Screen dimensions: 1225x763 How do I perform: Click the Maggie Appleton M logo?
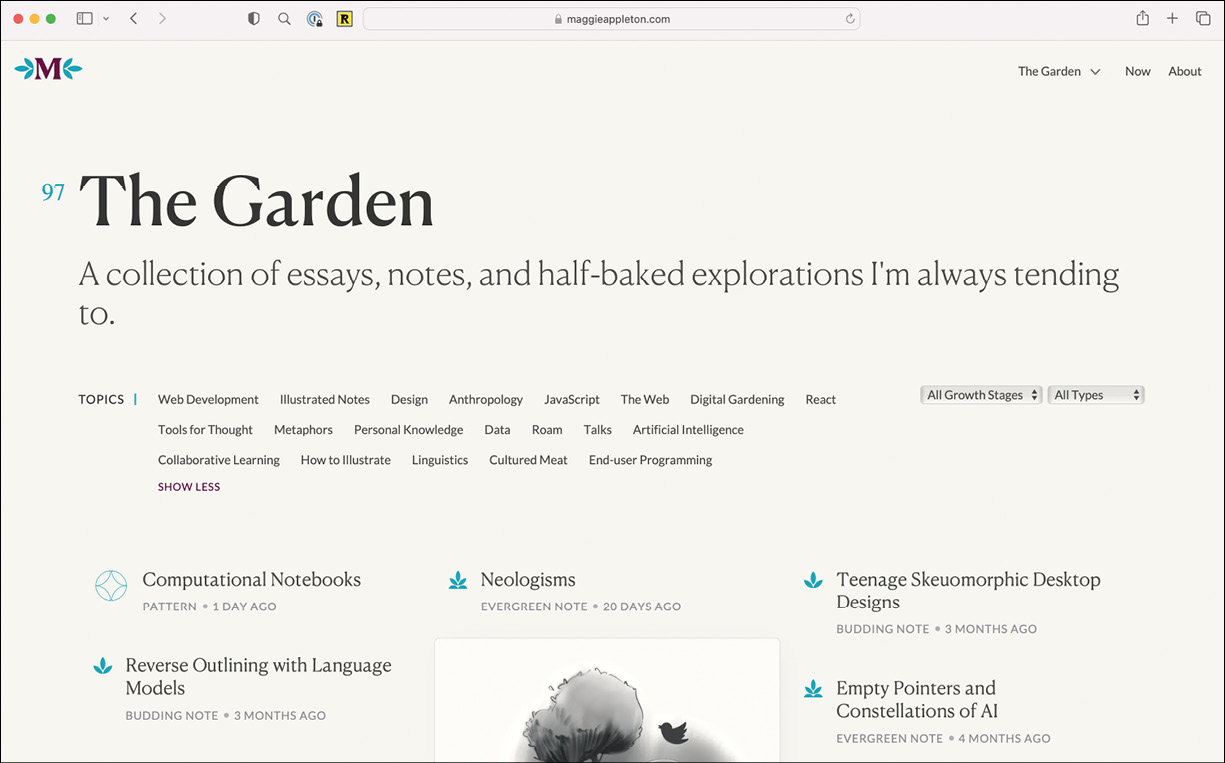[x=48, y=69]
